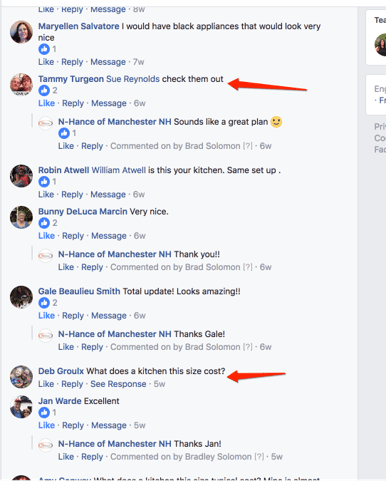Image resolution: width=386 pixels, height=481 pixels.
Task: Click like reaction icon under Jan Warde's comment
Action: (44, 413)
